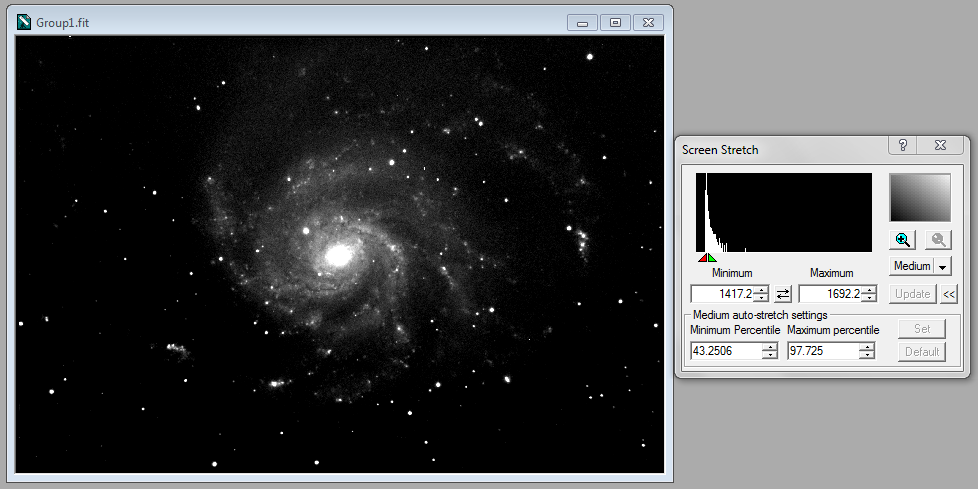Viewport: 978px width, 489px height.
Task: Select the green maximum triangle marker
Action: [x=712, y=258]
